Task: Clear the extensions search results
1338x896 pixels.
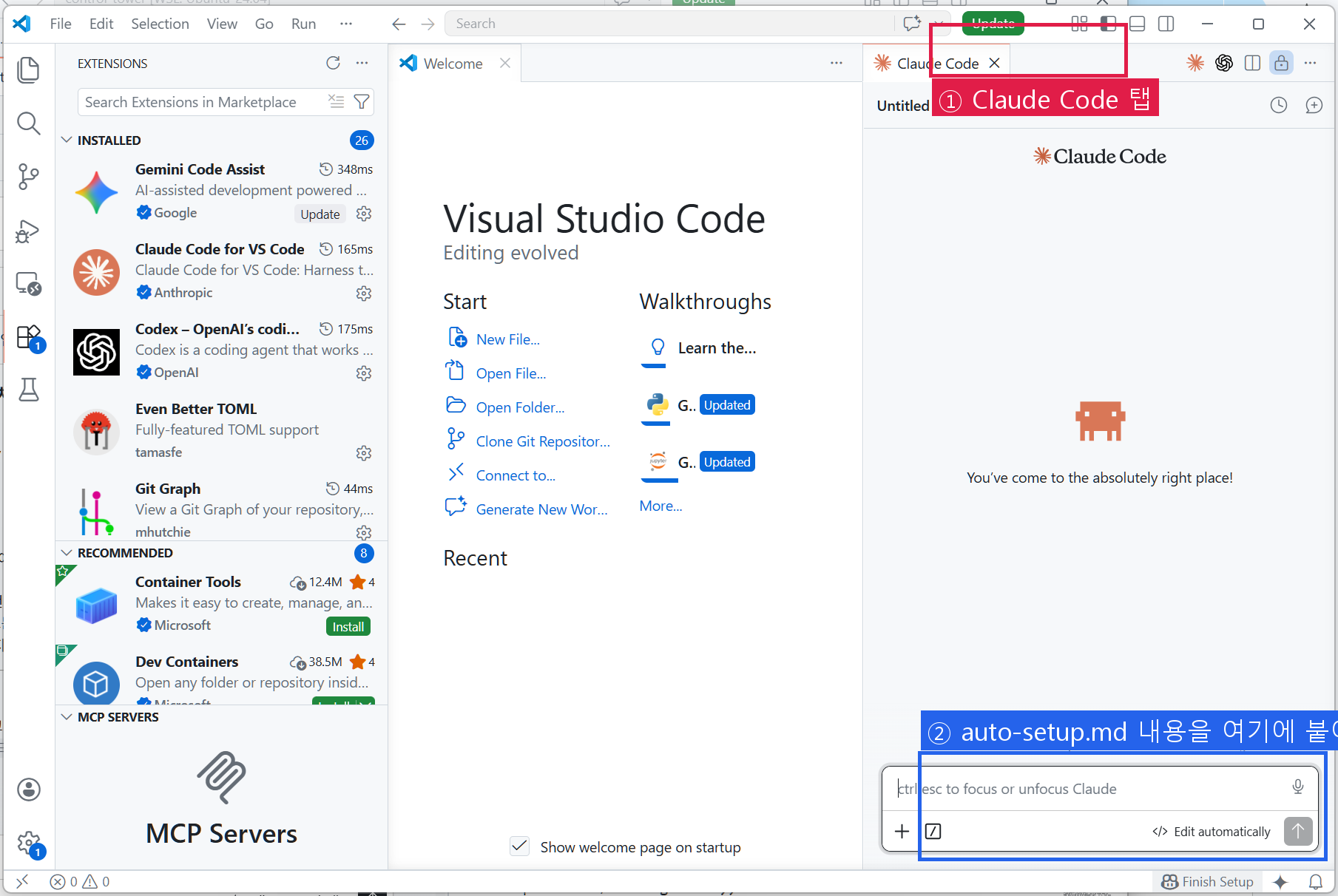Action: point(337,101)
